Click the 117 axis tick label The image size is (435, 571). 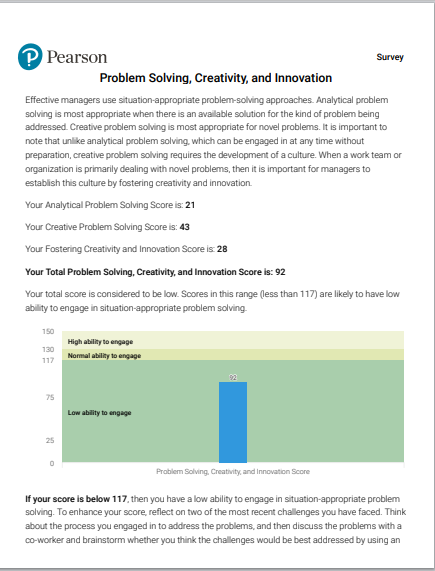[48, 361]
